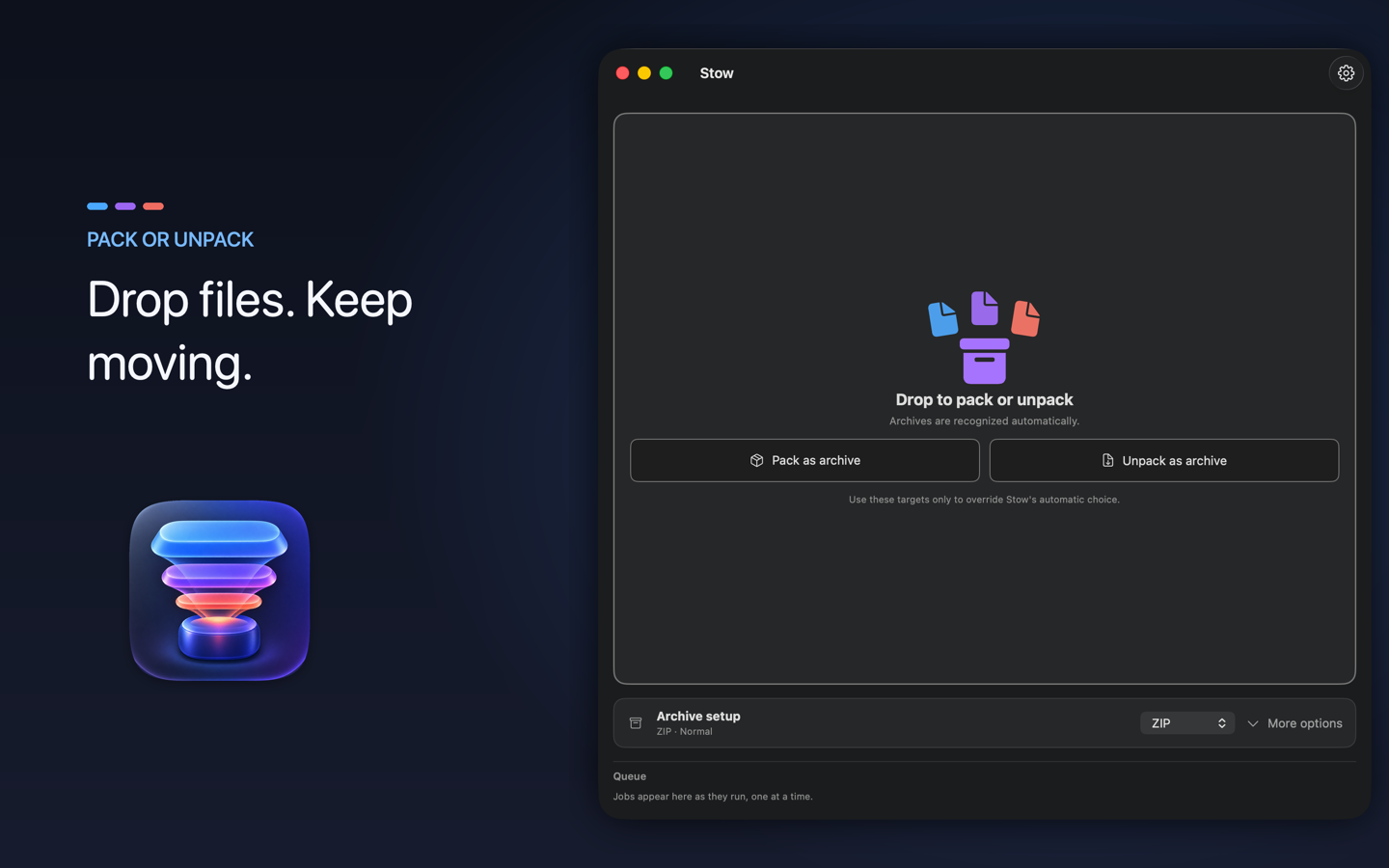Click the red file icon in drop zone
The width and height of the screenshot is (1389, 868).
pos(1025,318)
